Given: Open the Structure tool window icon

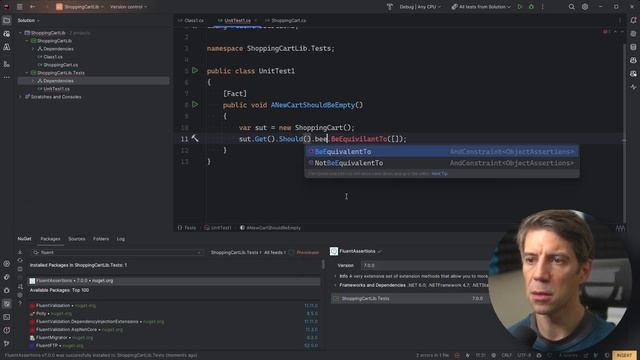Looking at the screenshot, I should point(7,64).
